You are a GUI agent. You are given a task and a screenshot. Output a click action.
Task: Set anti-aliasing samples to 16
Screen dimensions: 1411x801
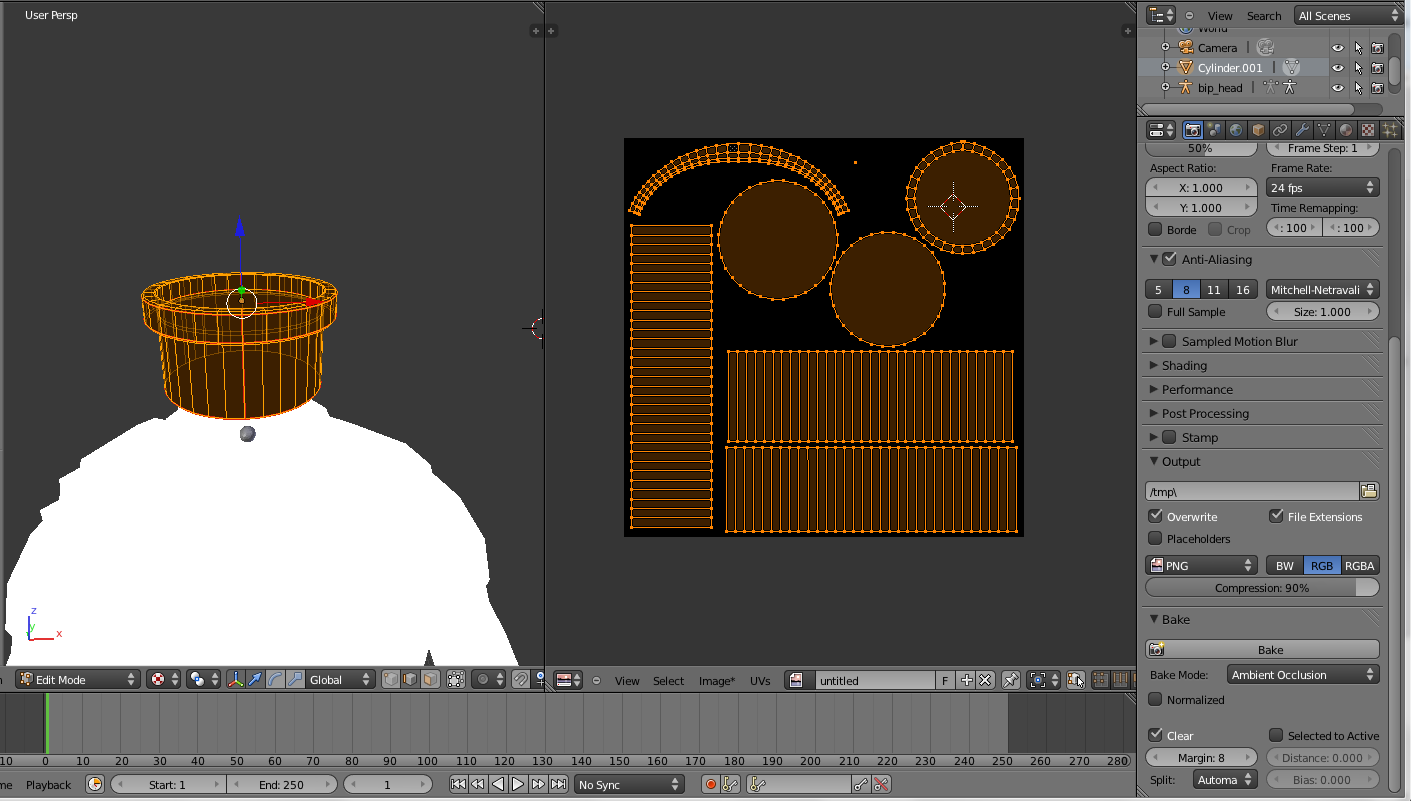coord(1242,290)
